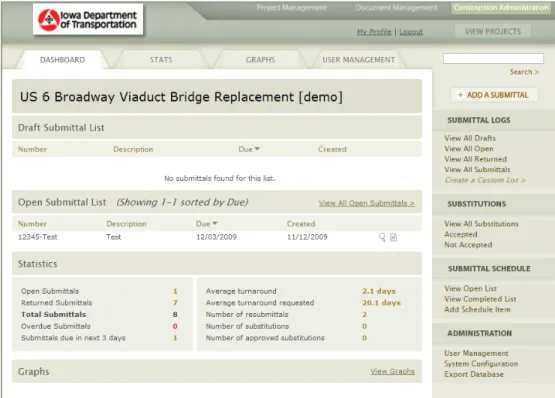Select the 12345-Test submittal number
Viewport: 555px width, 398px height.
click(38, 237)
